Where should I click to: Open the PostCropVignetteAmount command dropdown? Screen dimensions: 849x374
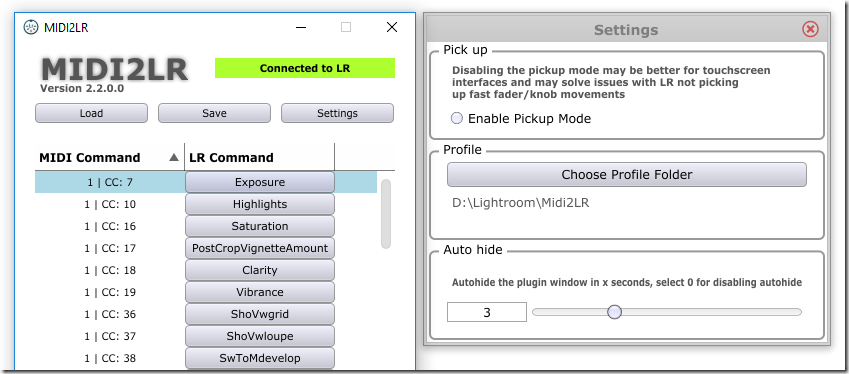pos(260,248)
